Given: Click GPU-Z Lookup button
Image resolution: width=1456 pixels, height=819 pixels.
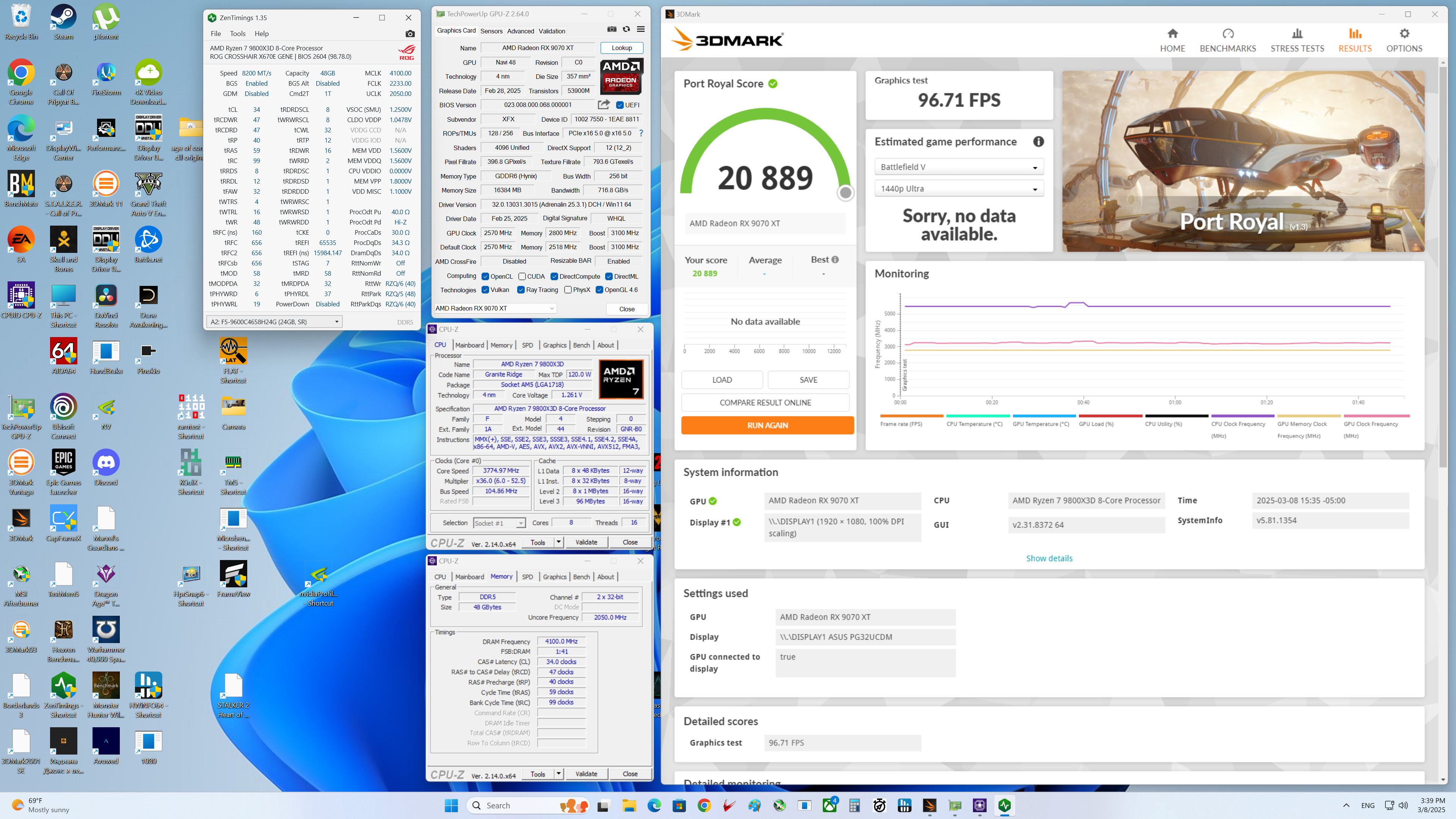Looking at the screenshot, I should [621, 48].
